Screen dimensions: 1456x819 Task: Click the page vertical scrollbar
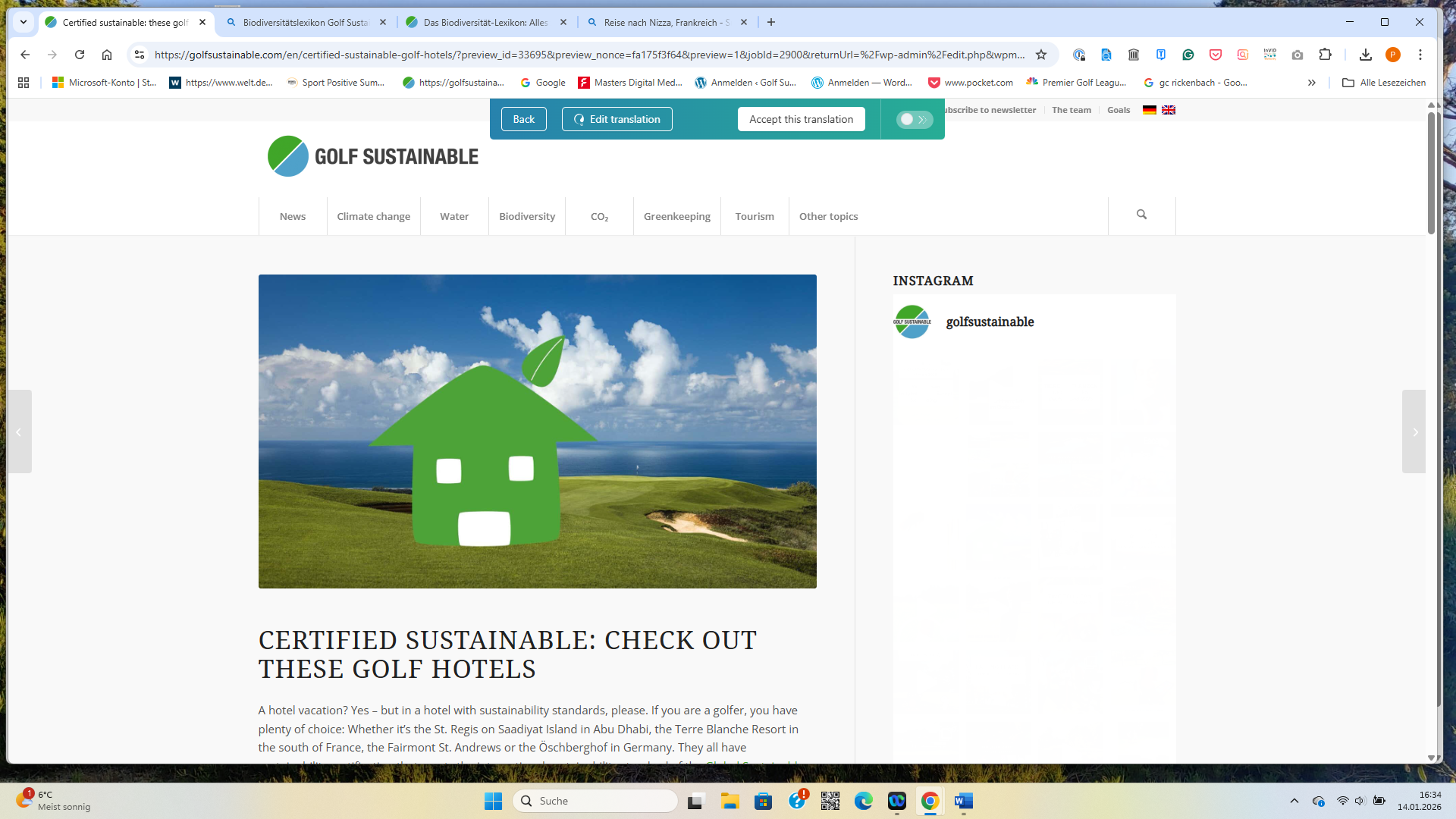click(1431, 174)
